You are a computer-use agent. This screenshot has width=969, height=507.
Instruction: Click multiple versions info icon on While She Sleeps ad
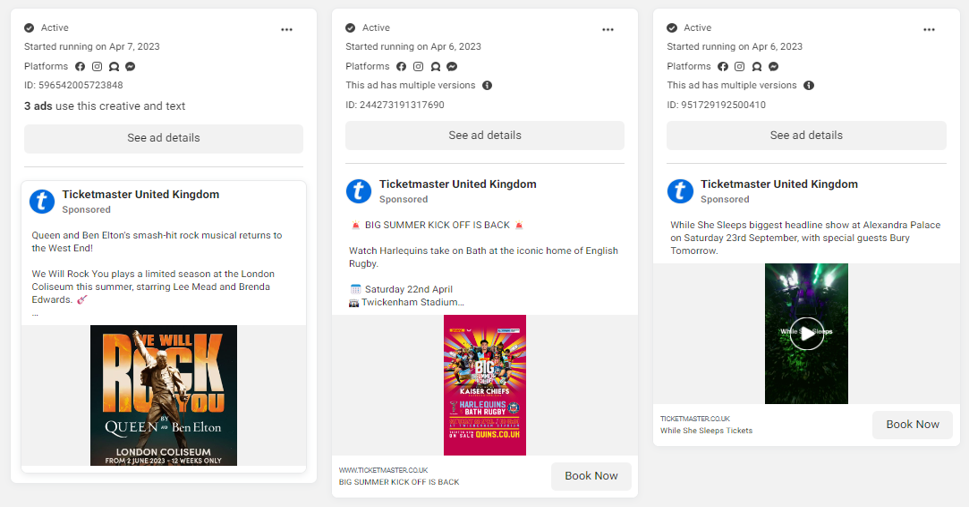(808, 85)
